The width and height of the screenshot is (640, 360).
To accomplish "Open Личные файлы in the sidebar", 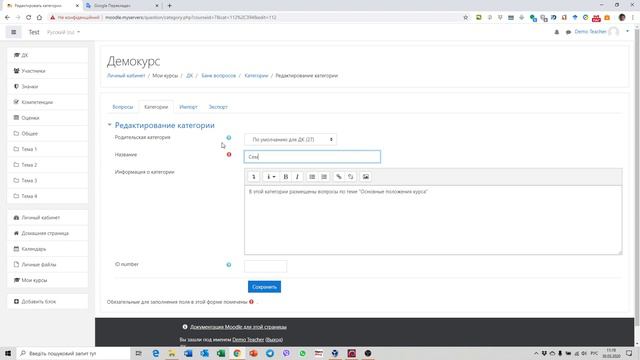I will click(48, 264).
